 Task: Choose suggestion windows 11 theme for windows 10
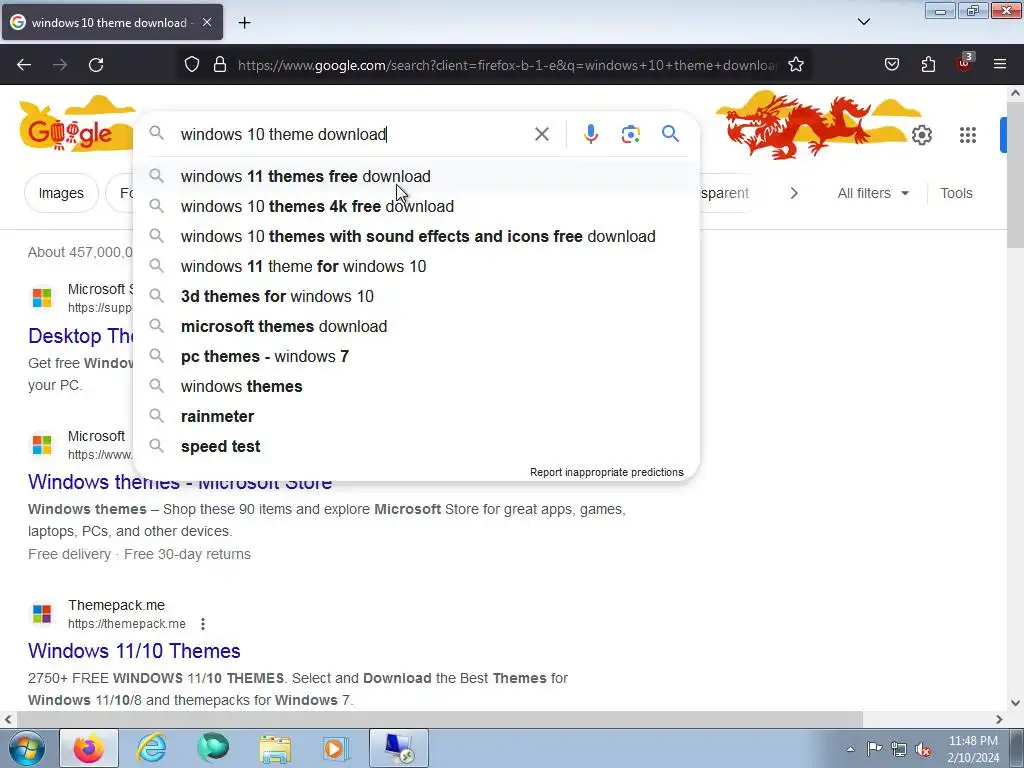click(x=417, y=266)
